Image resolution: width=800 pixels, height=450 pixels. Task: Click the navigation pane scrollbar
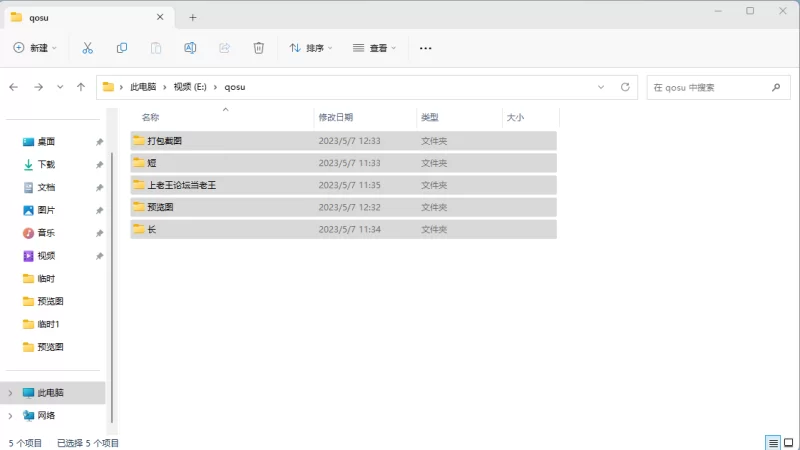112,280
